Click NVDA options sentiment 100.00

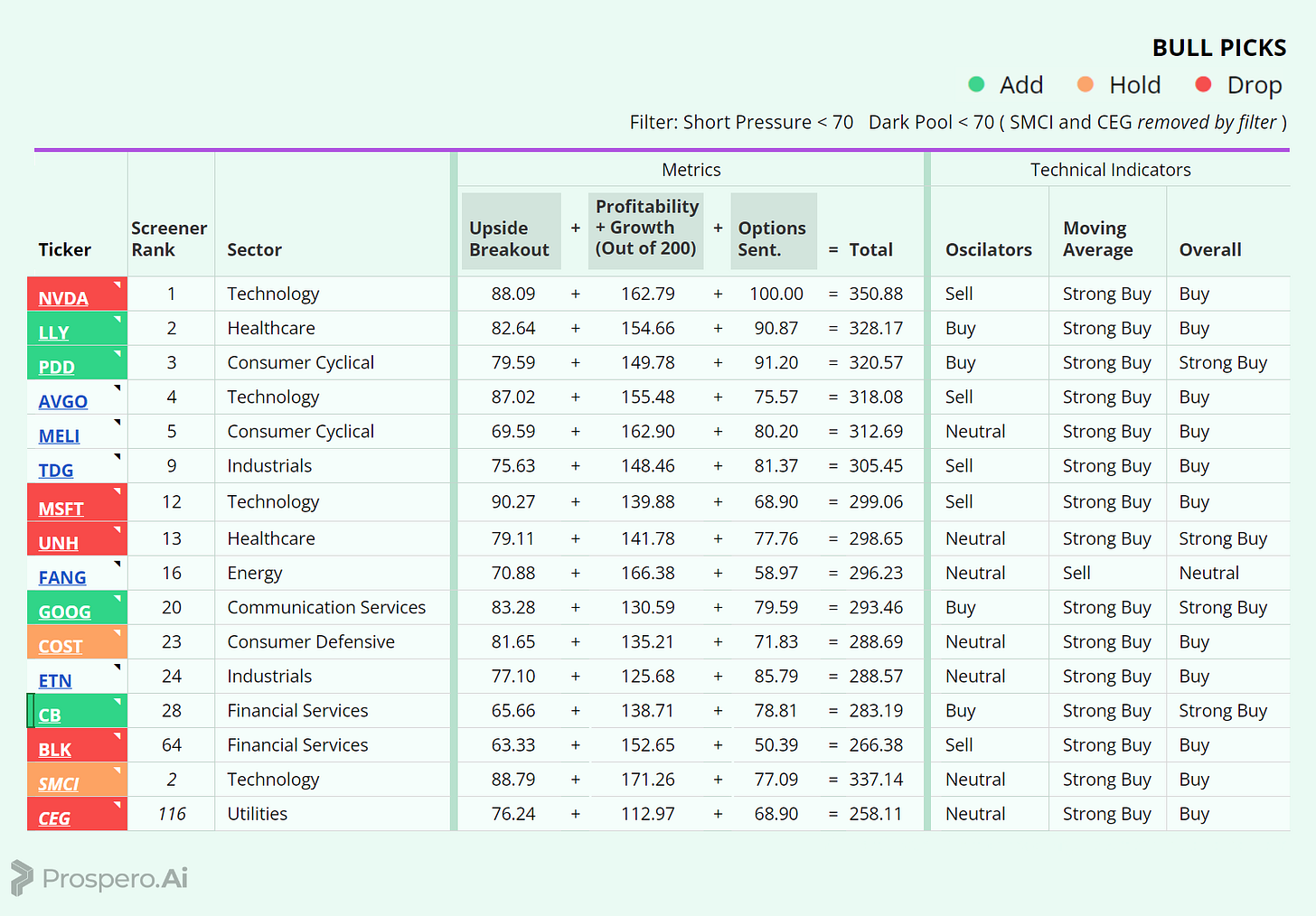[776, 294]
